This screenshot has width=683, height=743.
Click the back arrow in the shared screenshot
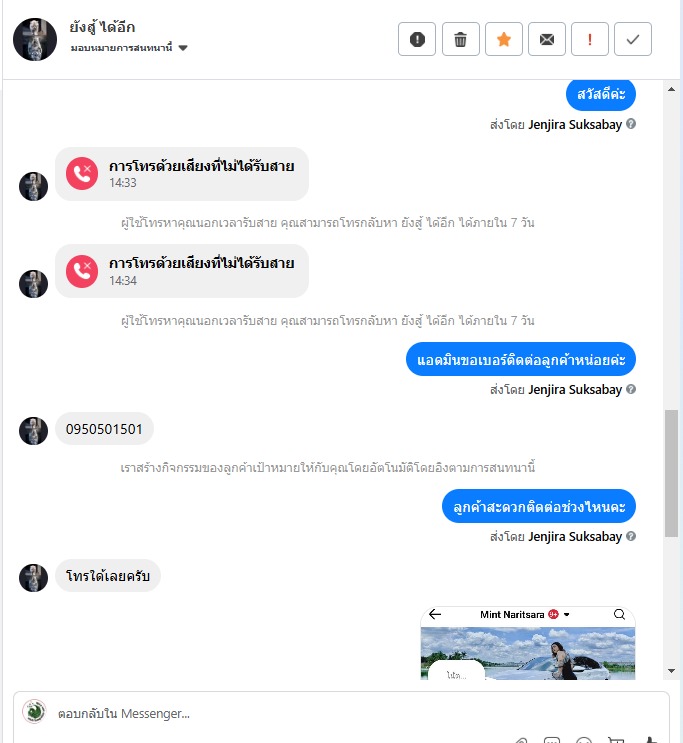[435, 615]
